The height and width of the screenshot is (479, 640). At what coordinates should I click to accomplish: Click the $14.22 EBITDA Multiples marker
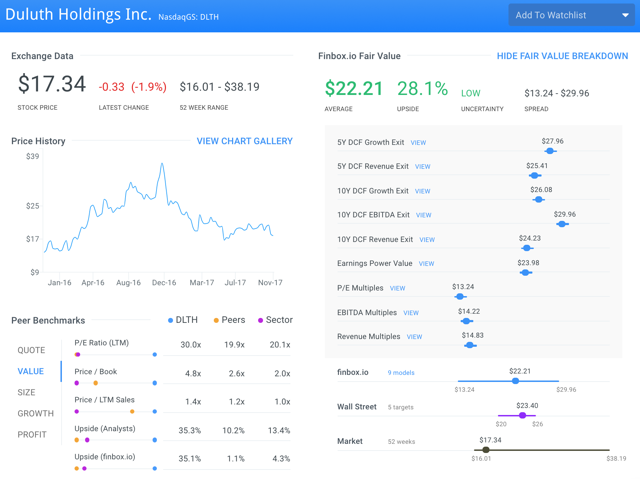(x=466, y=321)
